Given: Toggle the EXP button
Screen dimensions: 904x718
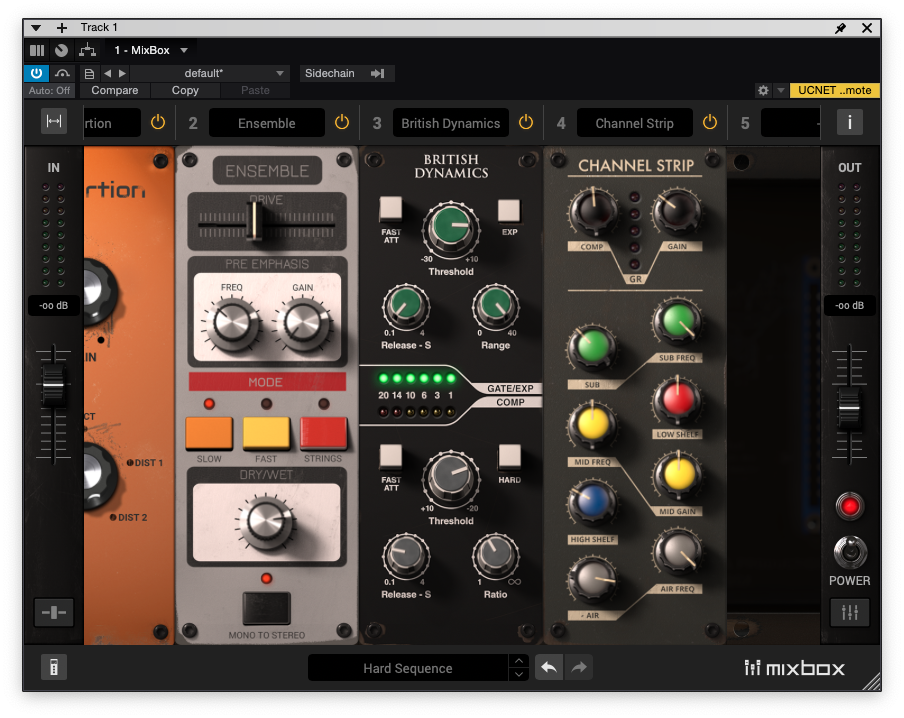Looking at the screenshot, I should (509, 210).
